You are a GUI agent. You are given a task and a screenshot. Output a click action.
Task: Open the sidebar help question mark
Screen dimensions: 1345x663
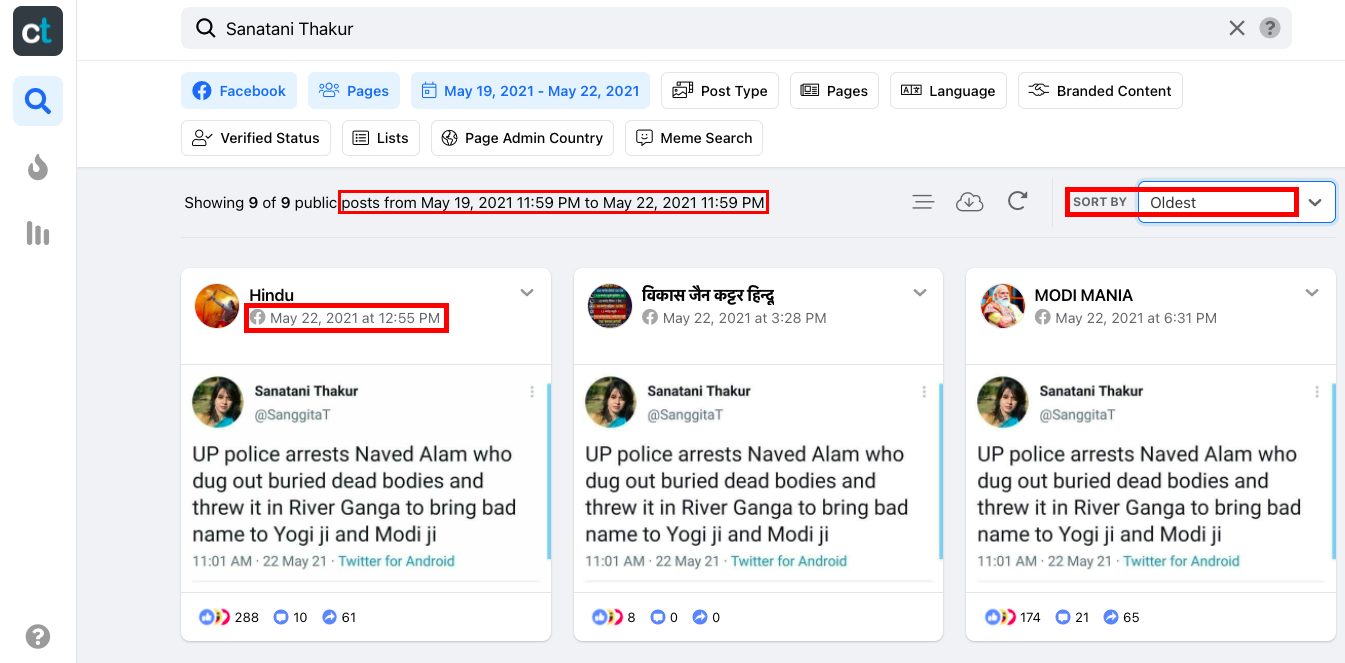click(38, 637)
